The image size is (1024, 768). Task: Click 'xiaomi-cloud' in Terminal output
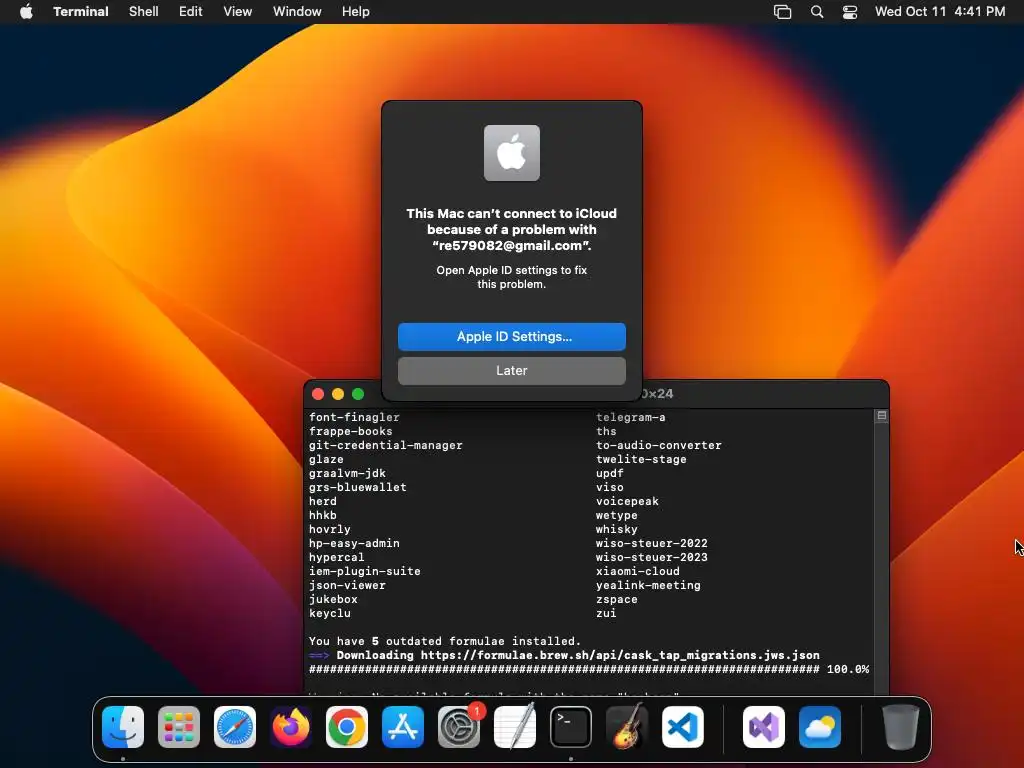[637, 571]
